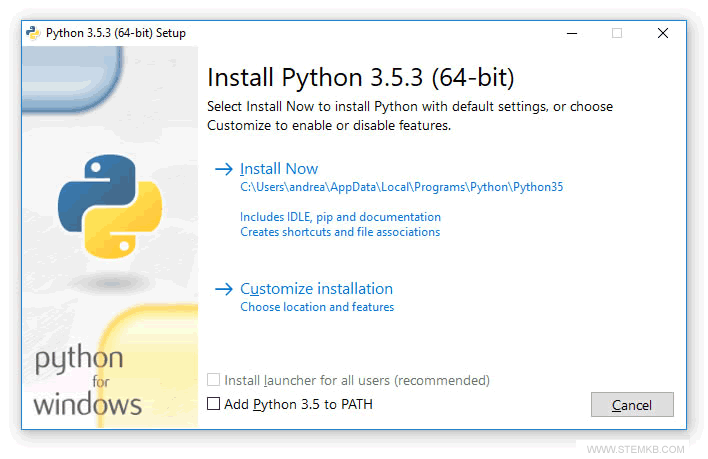Click the default install path under Install Now
This screenshot has width=708, height=459.
click(x=401, y=187)
